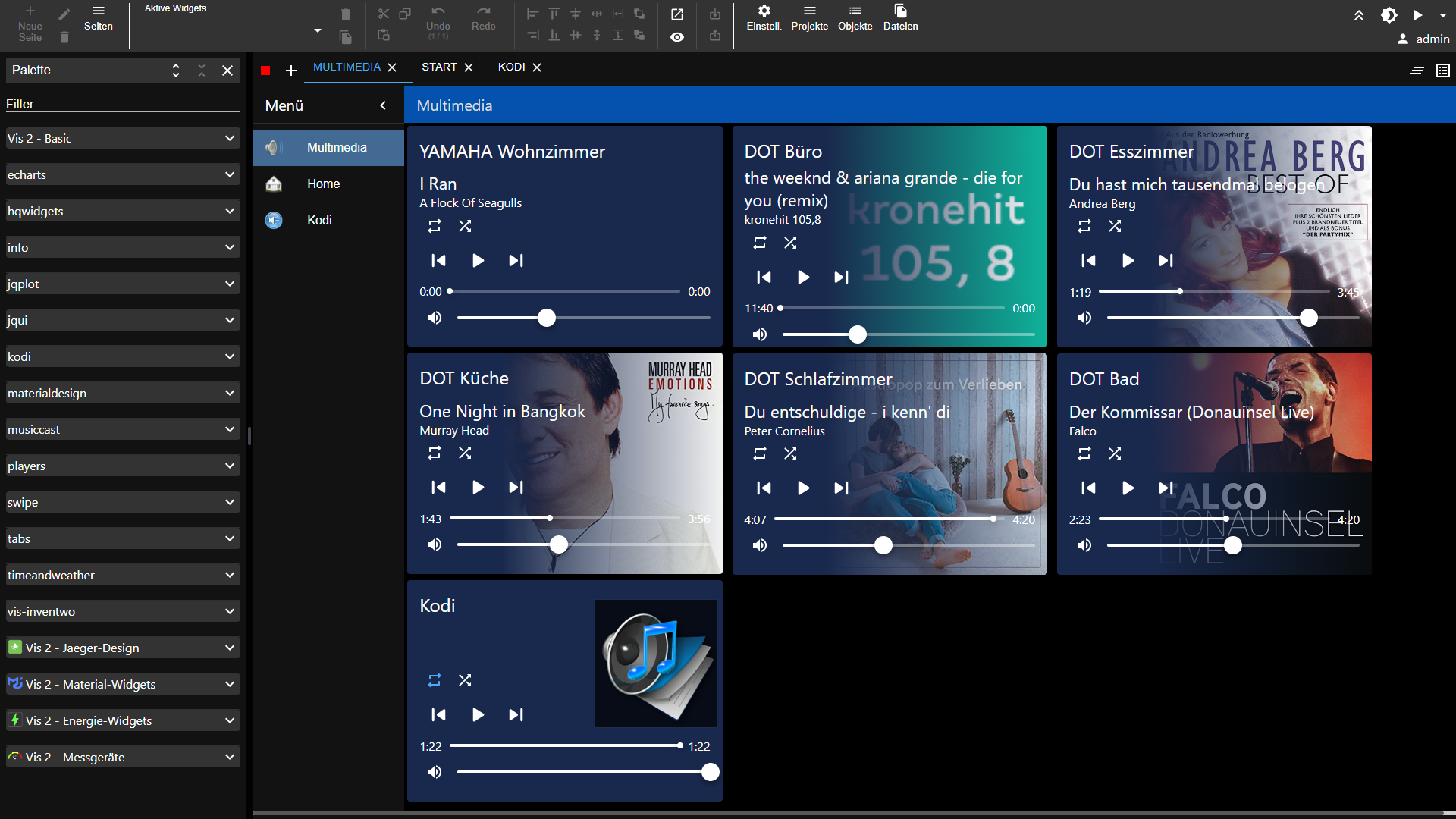Expand the materialdesign group
Viewport: 1456px width, 819px height.
[123, 393]
